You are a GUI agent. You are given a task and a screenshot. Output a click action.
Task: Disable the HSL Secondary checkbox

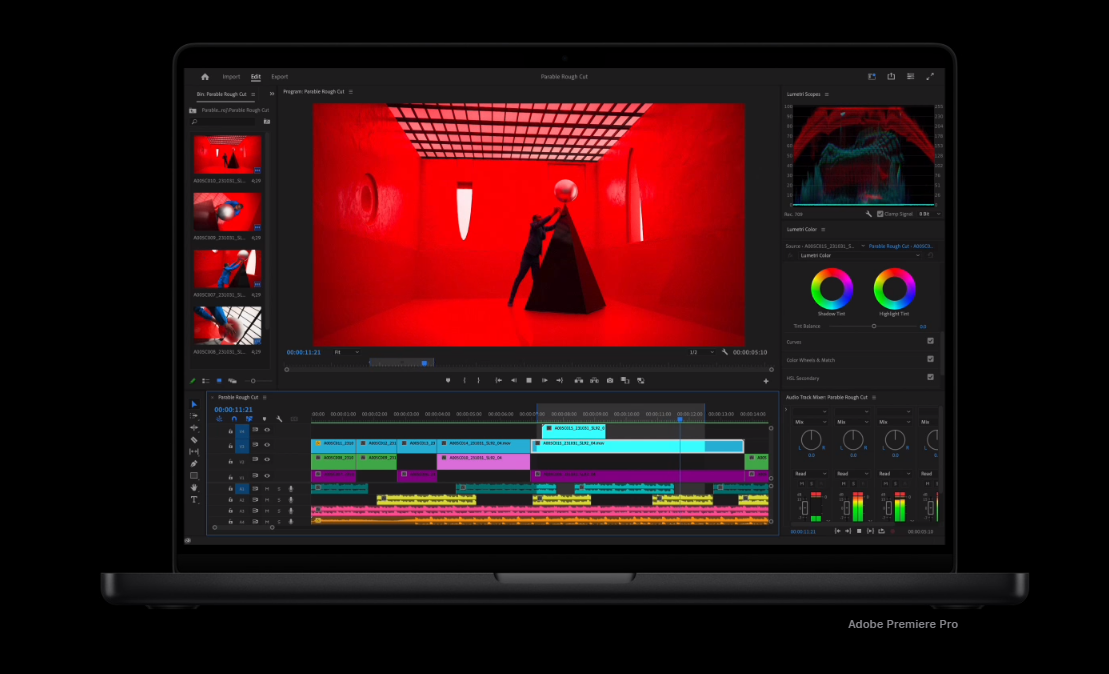pyautogui.click(x=930, y=377)
